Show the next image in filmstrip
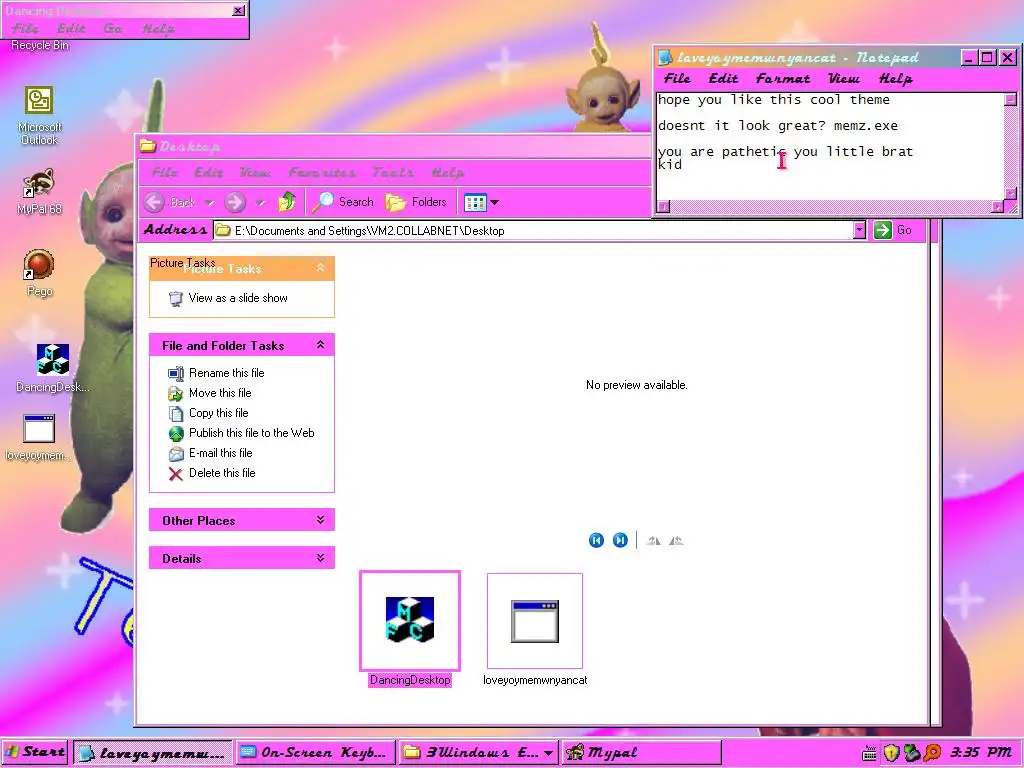The image size is (1024, 768). tap(620, 540)
